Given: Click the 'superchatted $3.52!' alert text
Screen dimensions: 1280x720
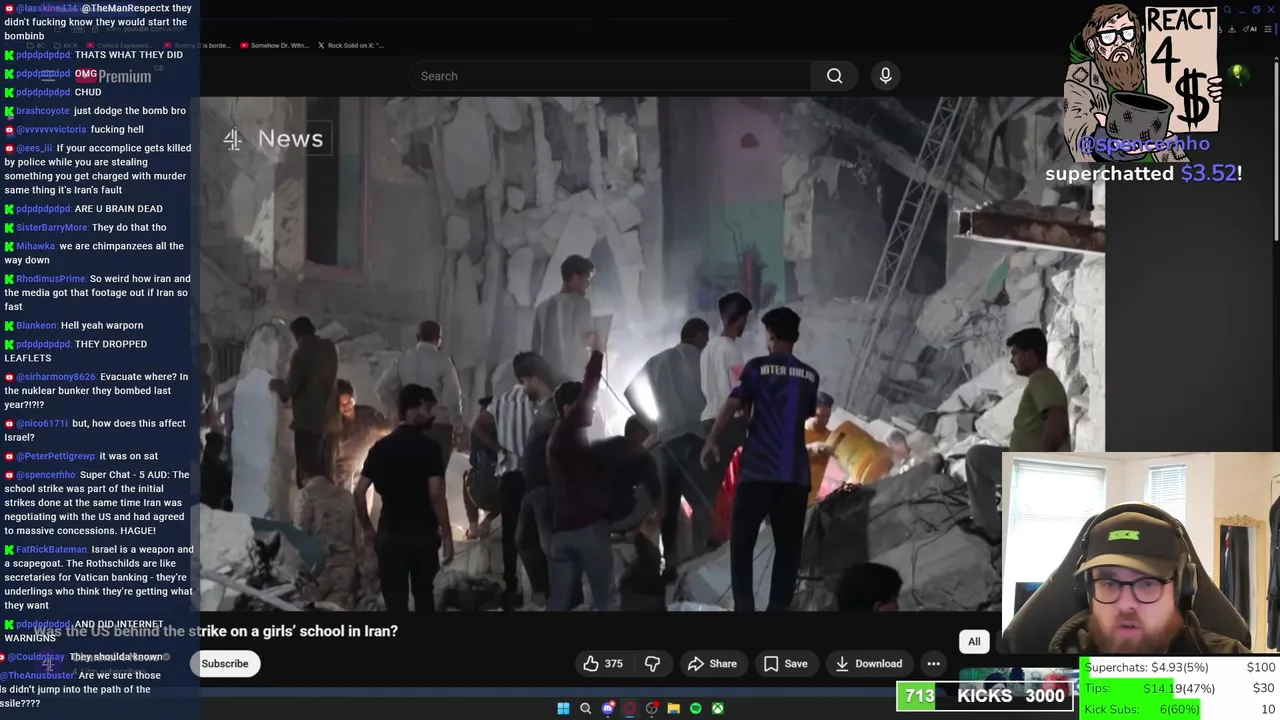Looking at the screenshot, I should [x=1143, y=173].
